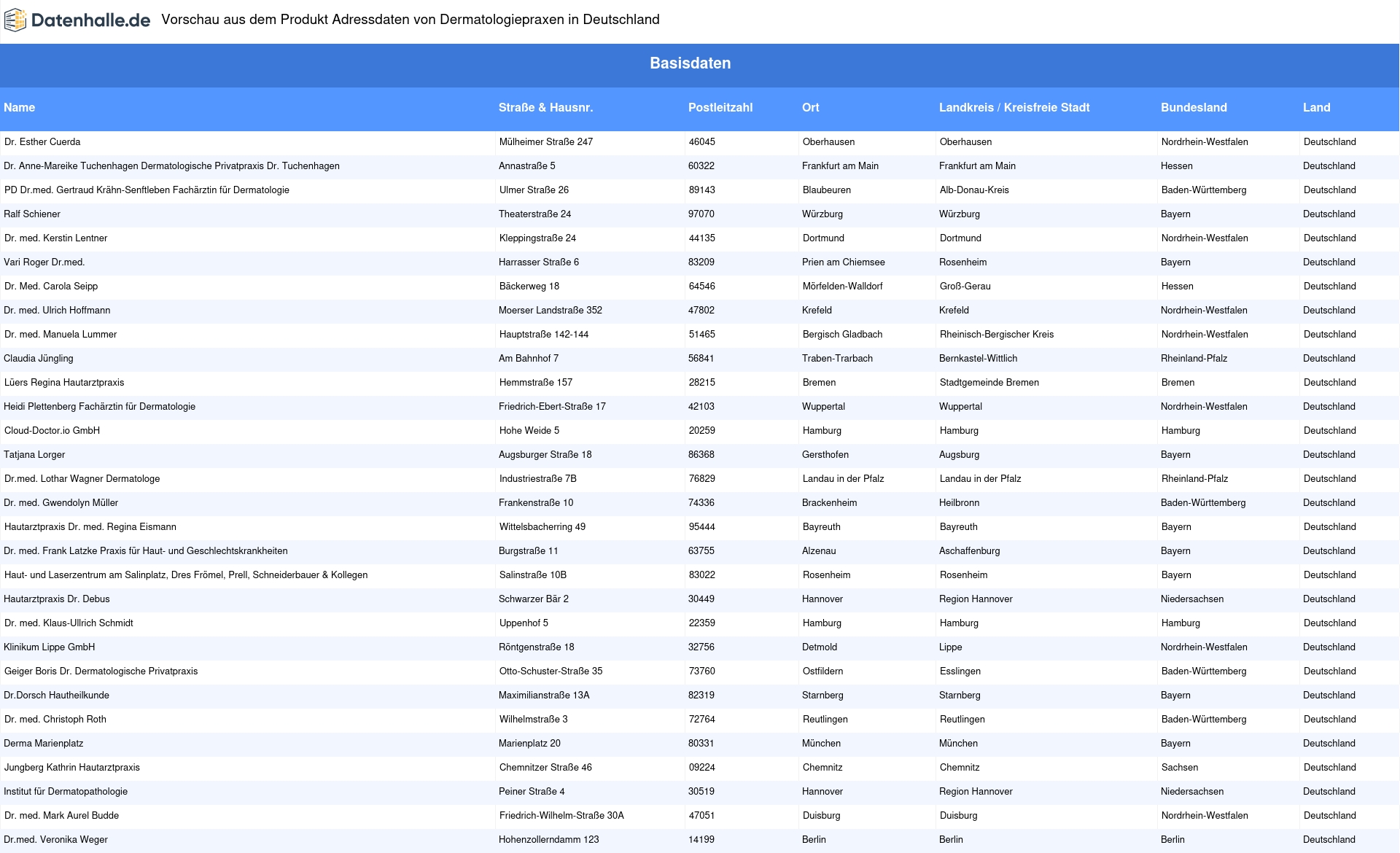The width and height of the screenshot is (1400, 853).
Task: Click the name Tatjana Lorger
Action: (x=34, y=455)
